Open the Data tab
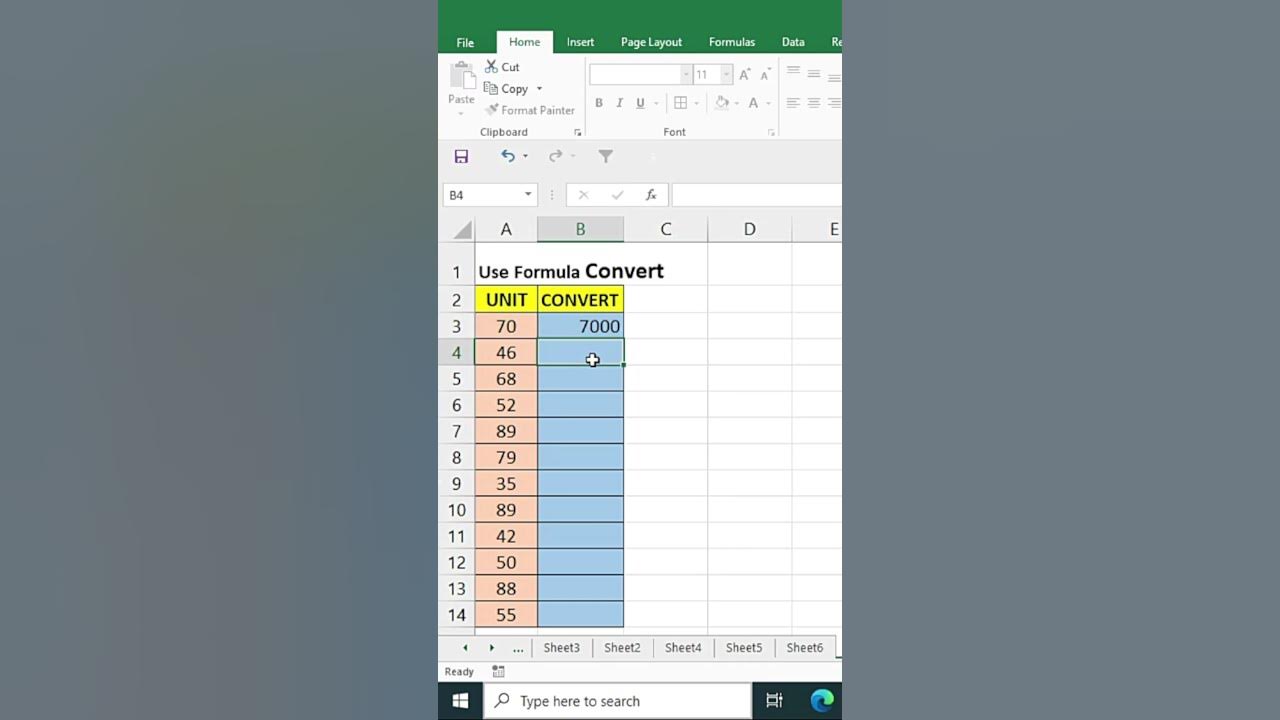 coord(793,42)
